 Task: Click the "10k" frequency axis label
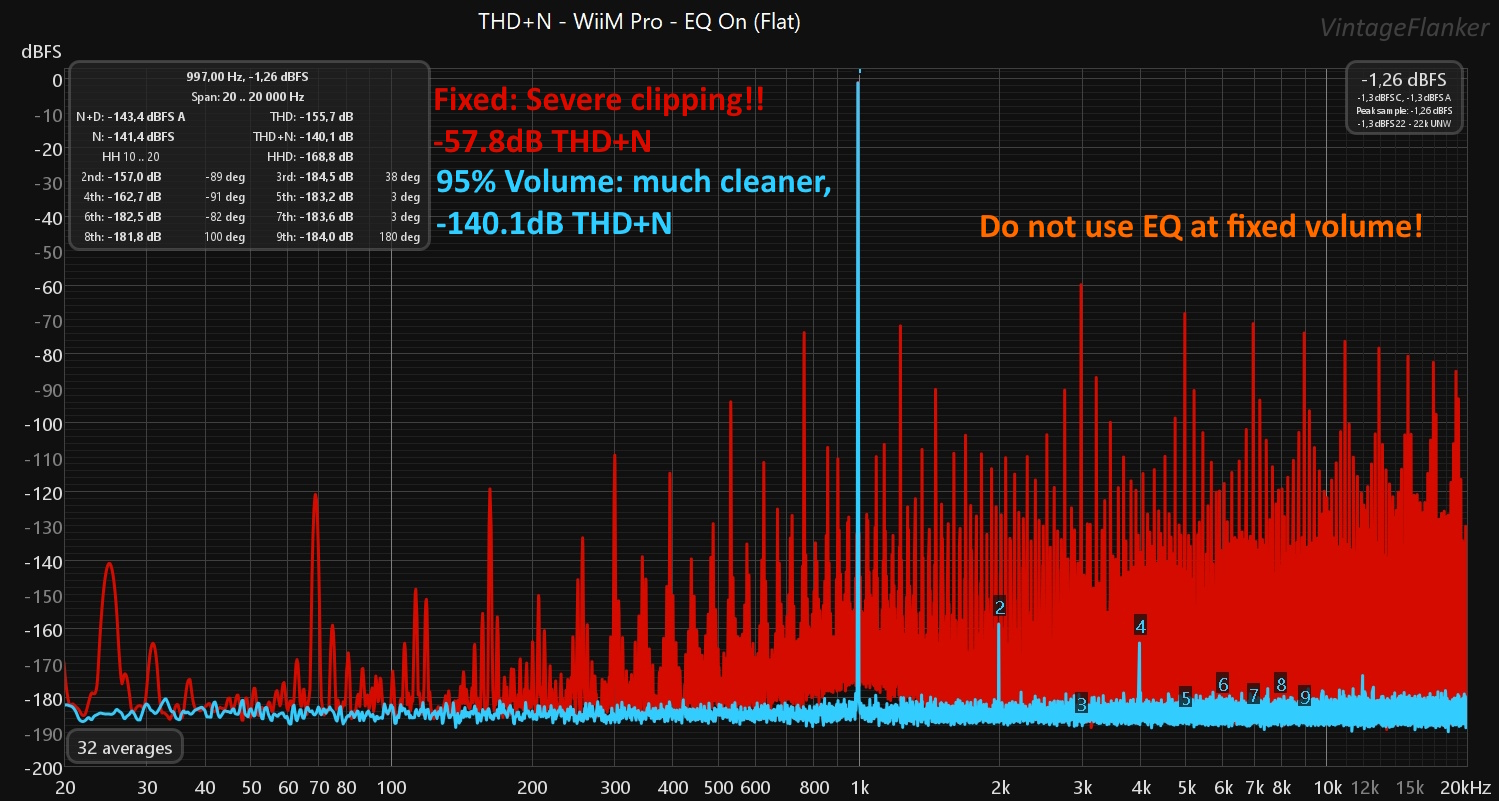[1327, 786]
